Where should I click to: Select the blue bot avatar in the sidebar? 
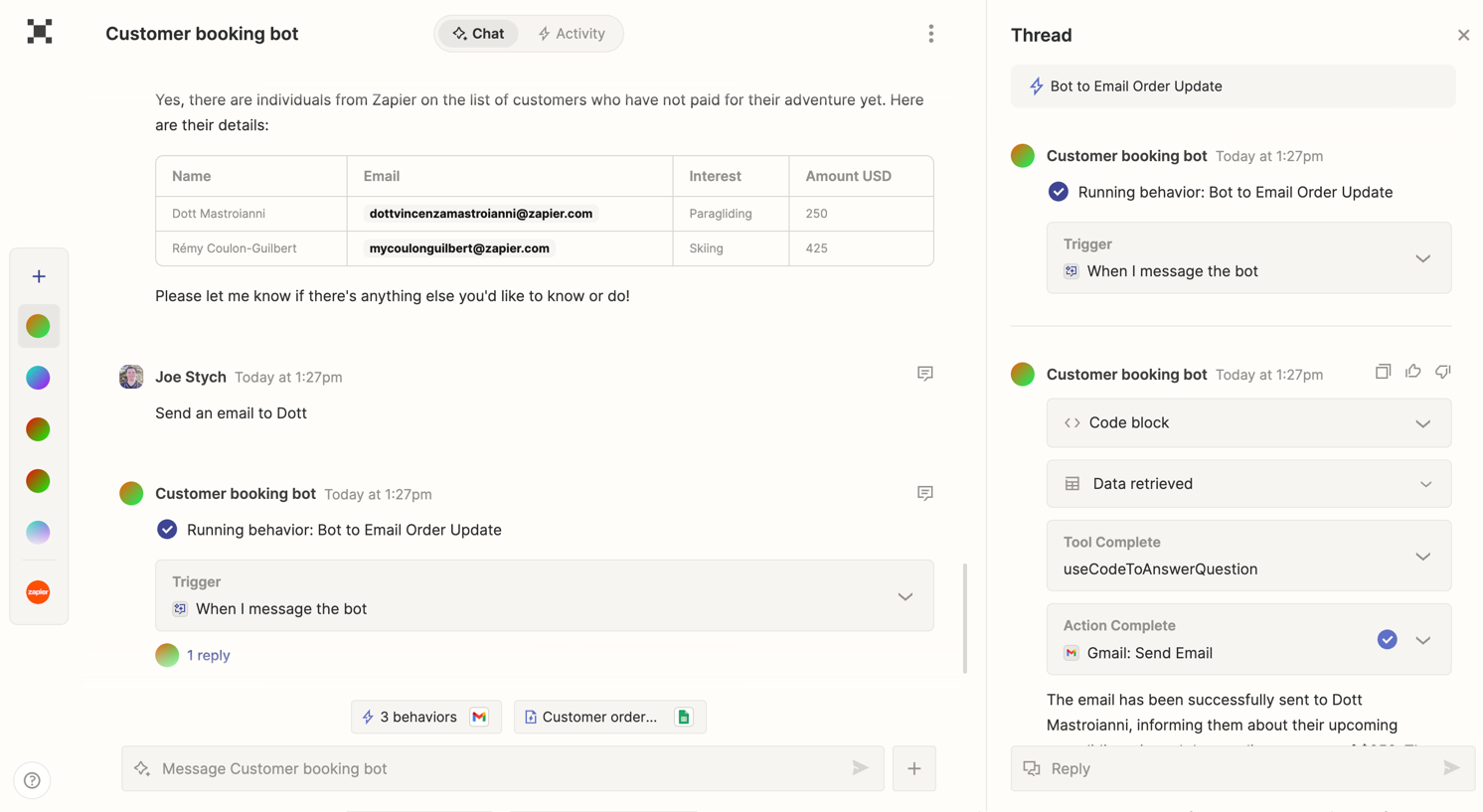tap(38, 378)
